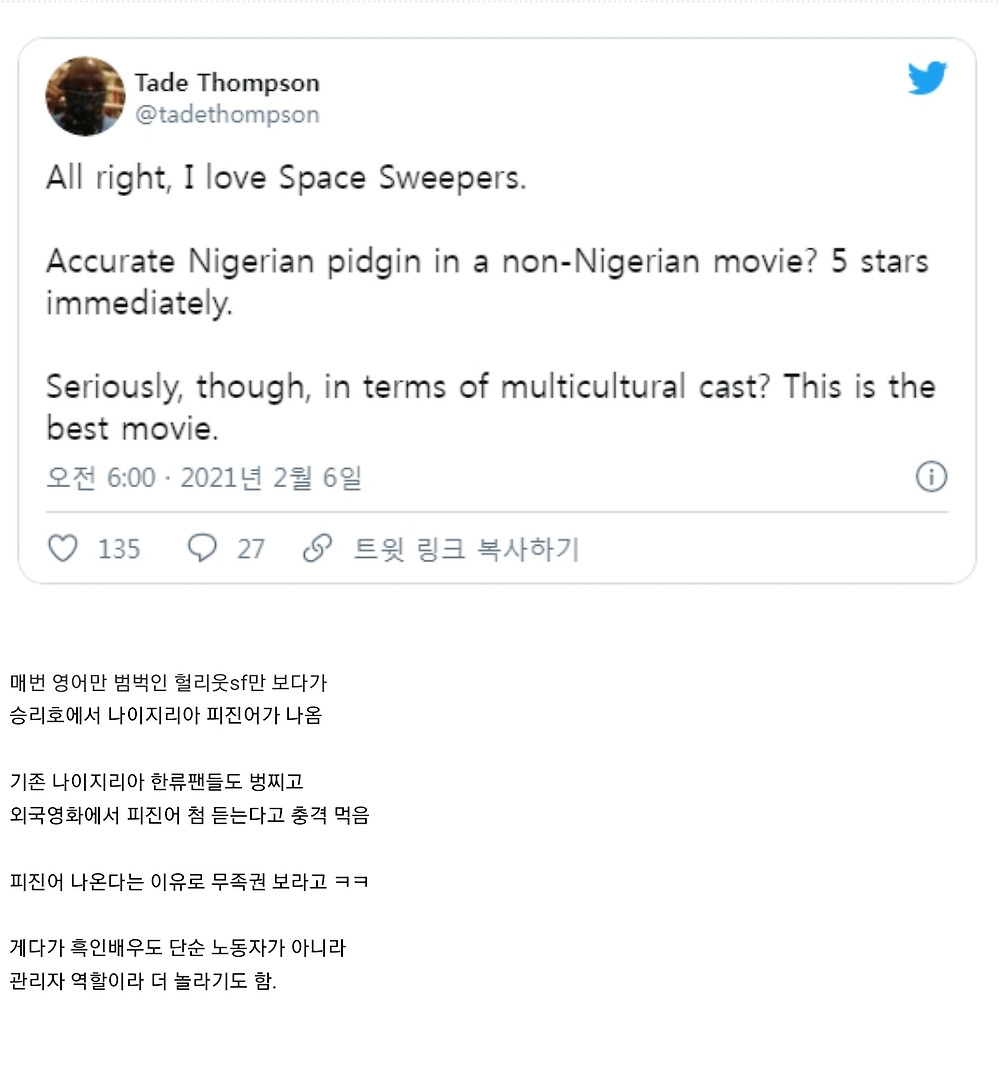
Task: Click the Tade Thompson display name
Action: 227,82
